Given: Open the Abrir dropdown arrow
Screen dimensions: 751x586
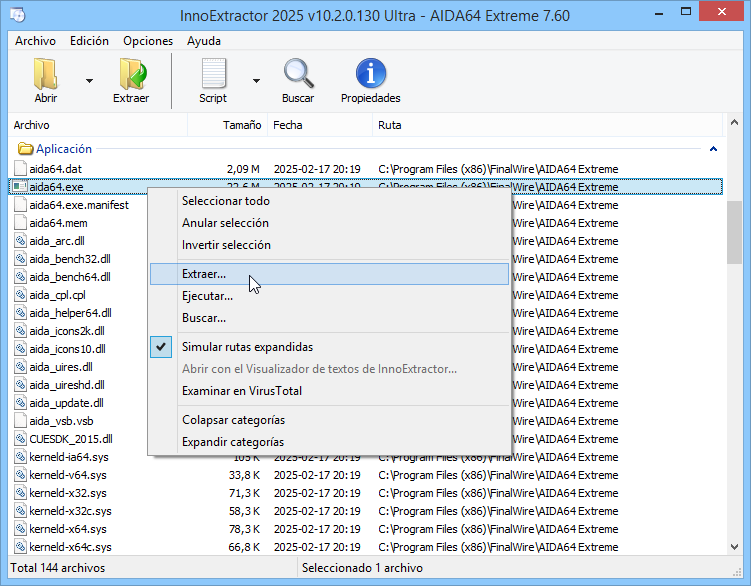Looking at the screenshot, I should tap(90, 81).
